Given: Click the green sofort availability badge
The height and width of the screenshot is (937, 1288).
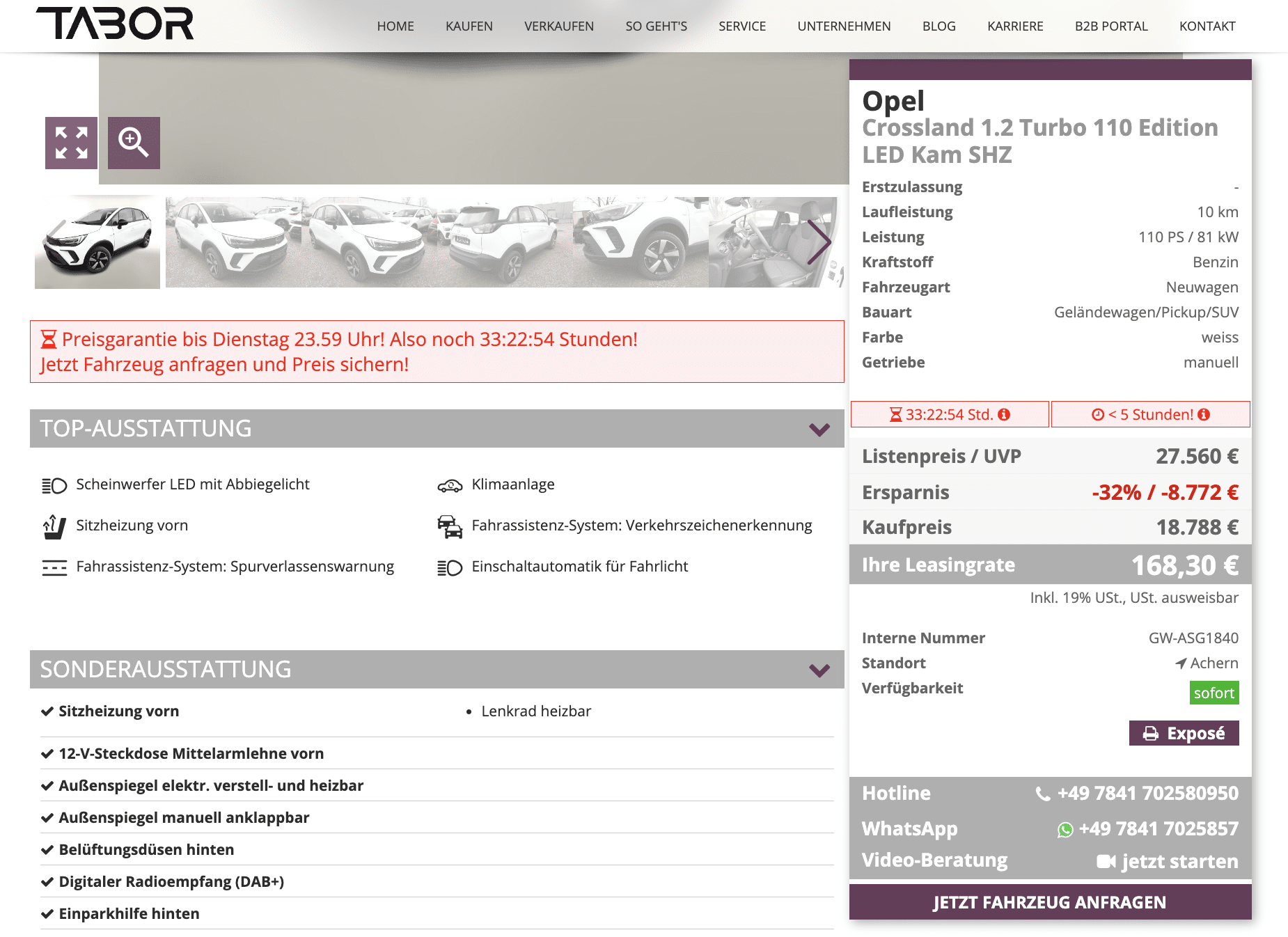Looking at the screenshot, I should 1214,693.
